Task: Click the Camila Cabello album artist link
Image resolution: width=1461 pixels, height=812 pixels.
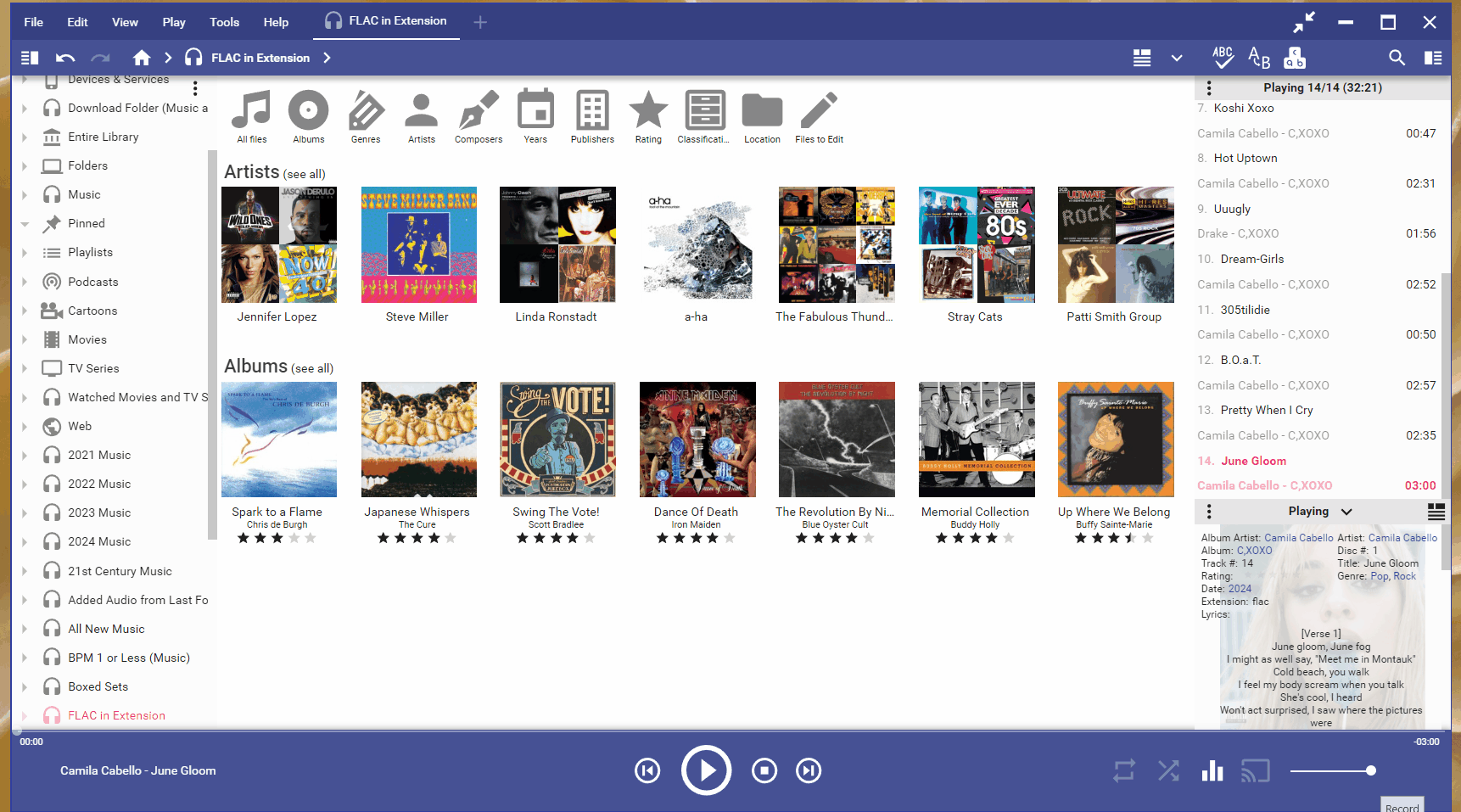Action: (x=1298, y=538)
